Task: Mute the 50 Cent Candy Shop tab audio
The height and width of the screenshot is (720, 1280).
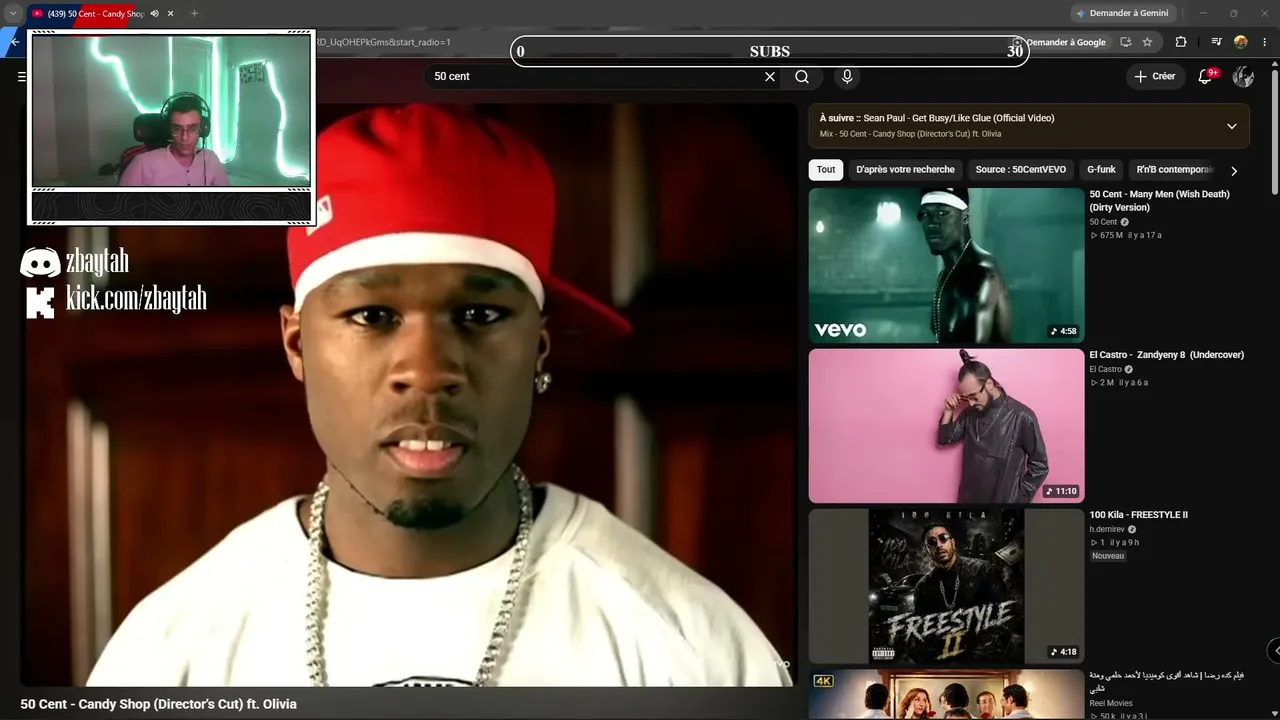Action: (155, 14)
